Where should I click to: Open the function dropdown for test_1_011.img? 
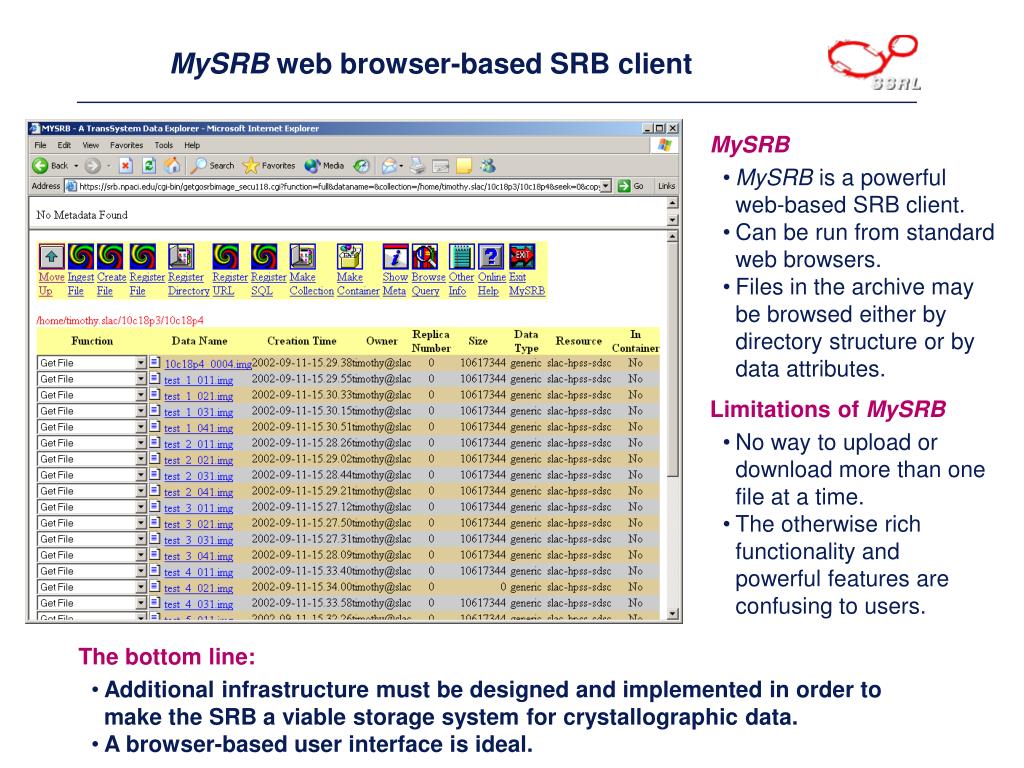point(140,379)
